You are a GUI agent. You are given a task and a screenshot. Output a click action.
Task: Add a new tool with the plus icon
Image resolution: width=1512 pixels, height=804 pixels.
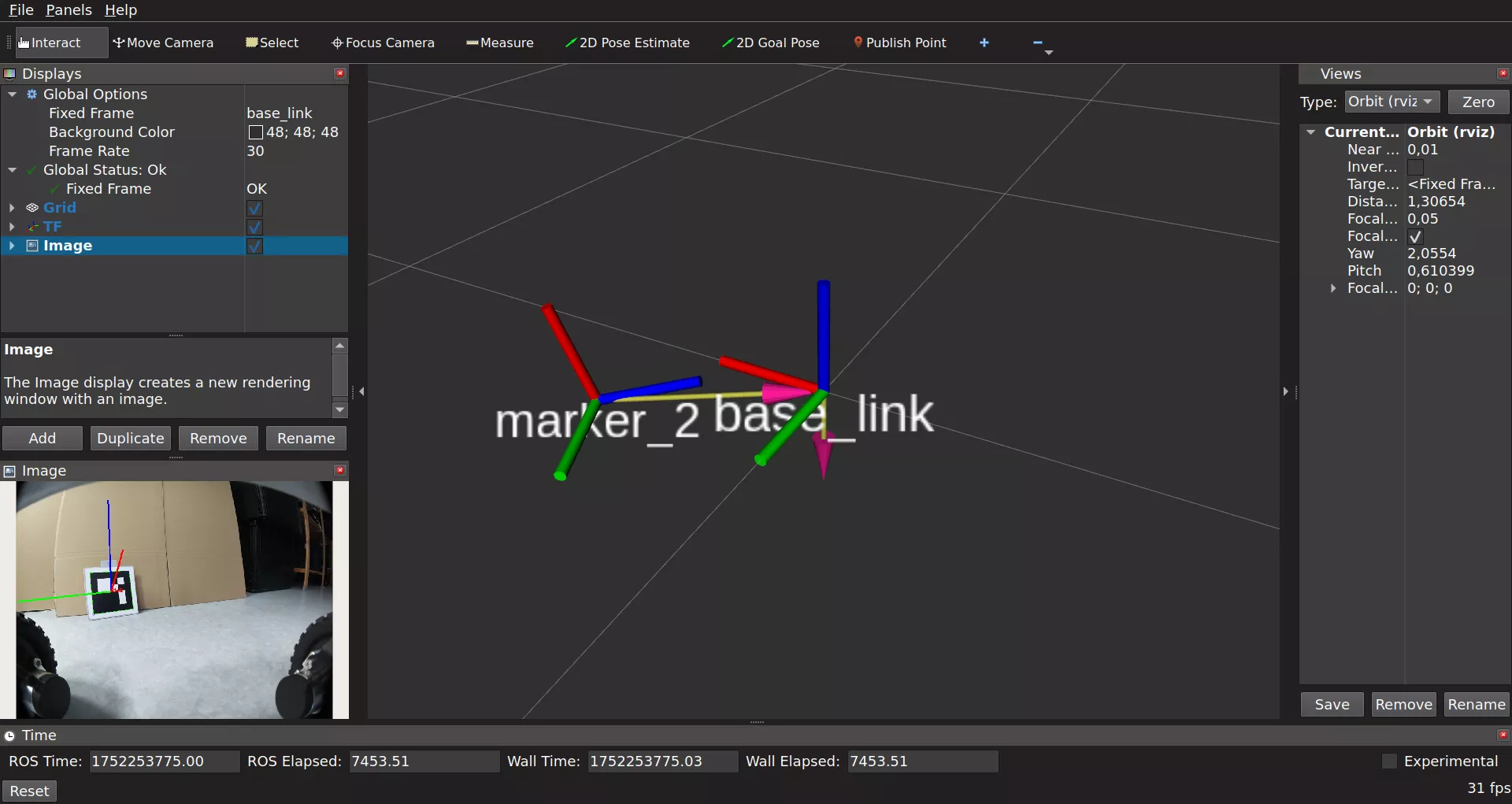point(984,43)
